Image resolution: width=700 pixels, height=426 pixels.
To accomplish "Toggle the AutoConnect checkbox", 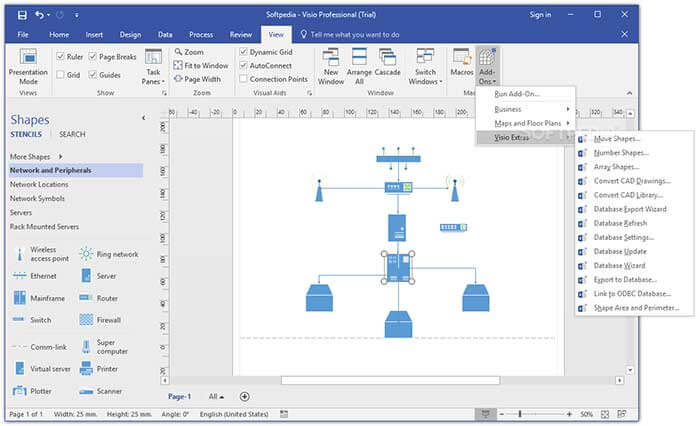I will click(x=243, y=65).
